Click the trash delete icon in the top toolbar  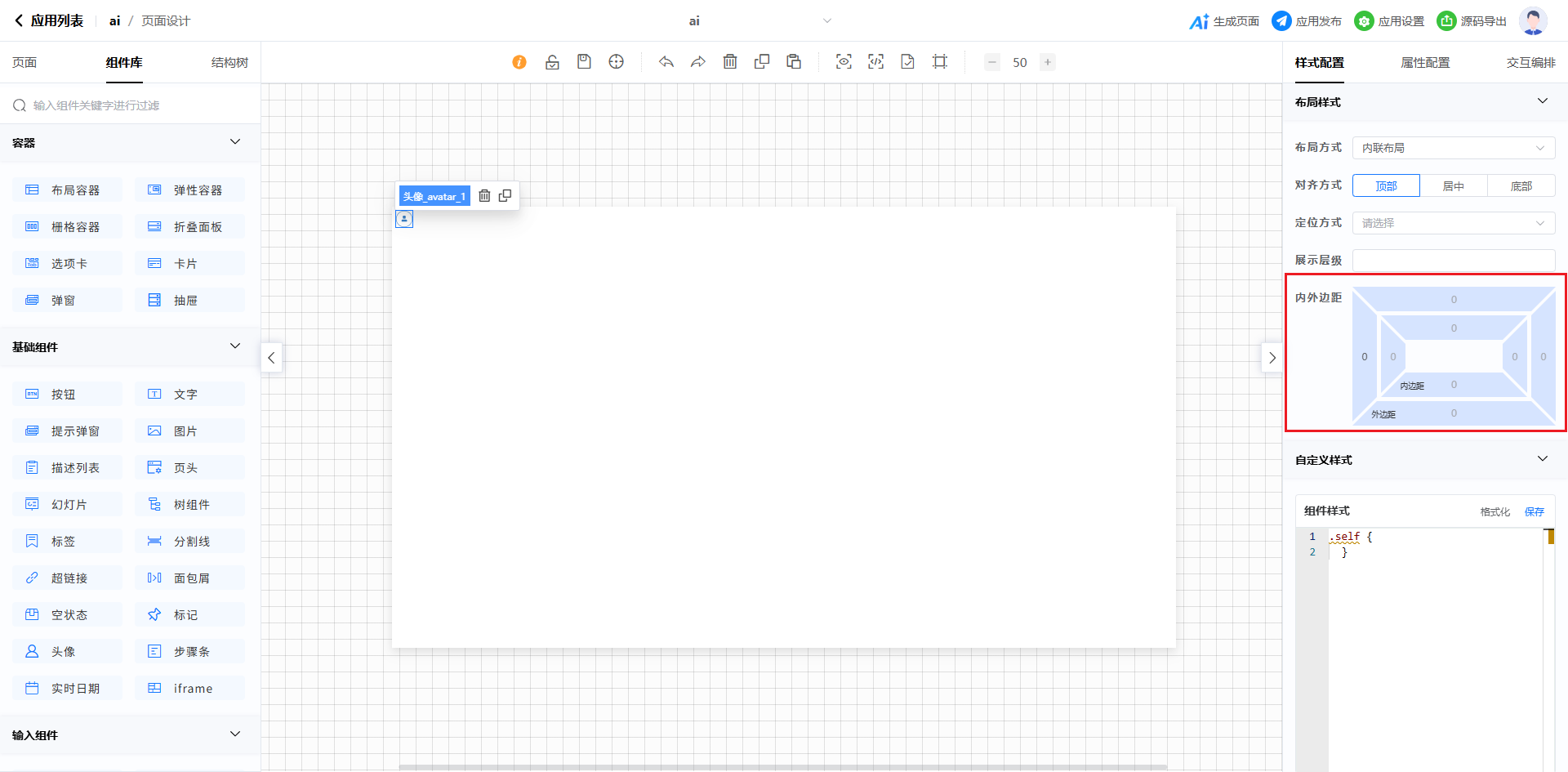pyautogui.click(x=730, y=62)
